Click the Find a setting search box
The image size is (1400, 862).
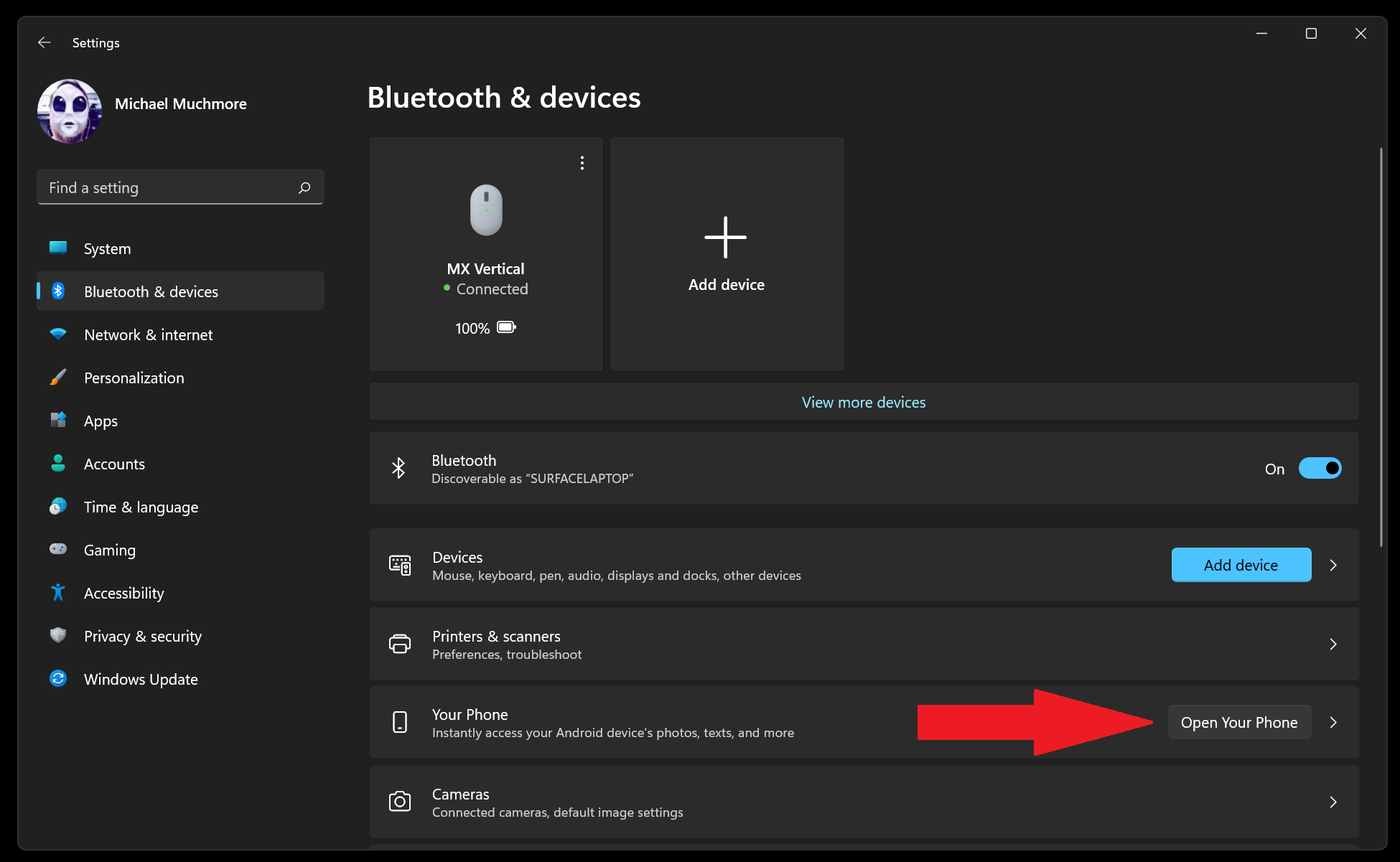coord(169,187)
